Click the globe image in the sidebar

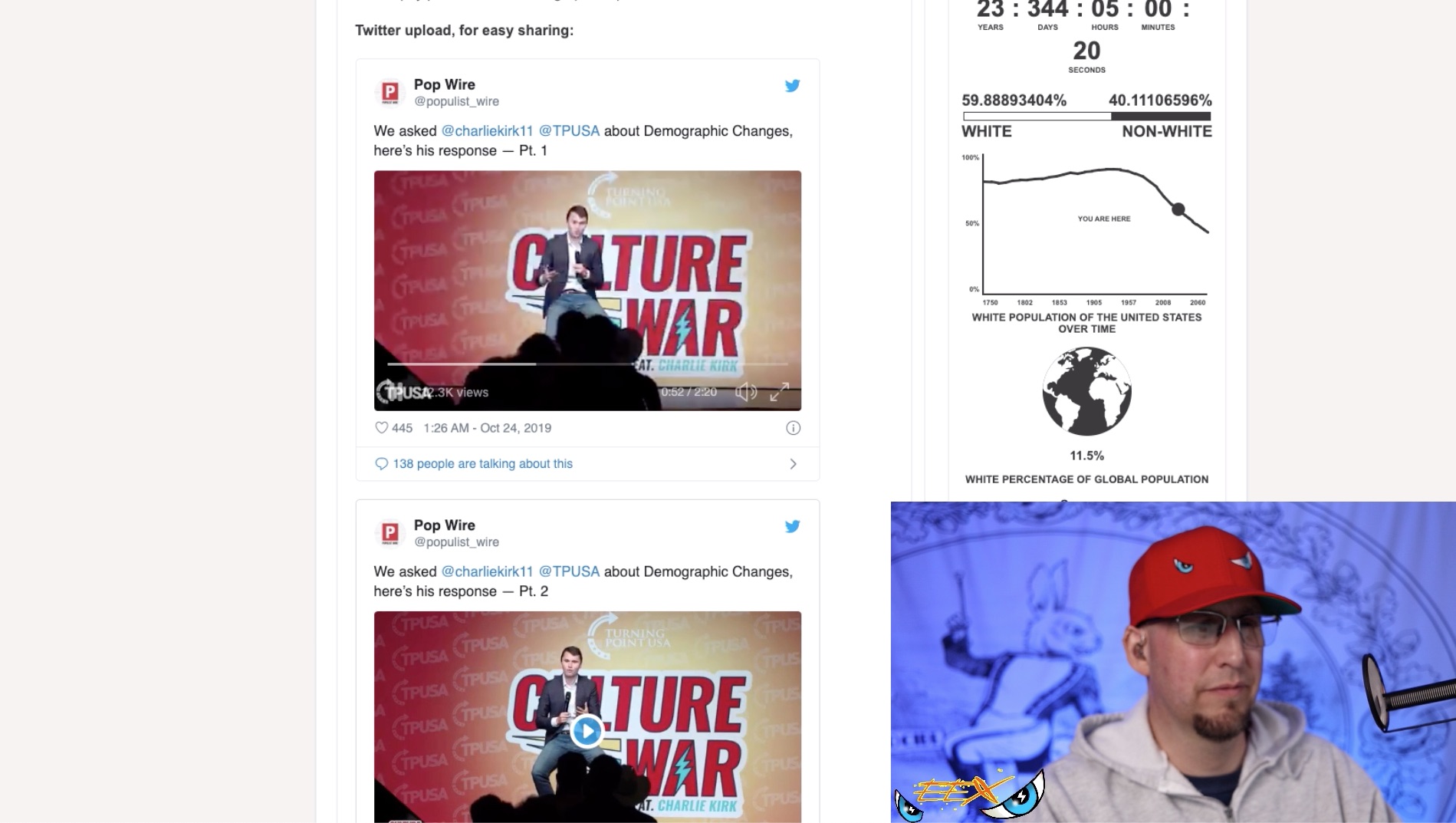coord(1086,391)
